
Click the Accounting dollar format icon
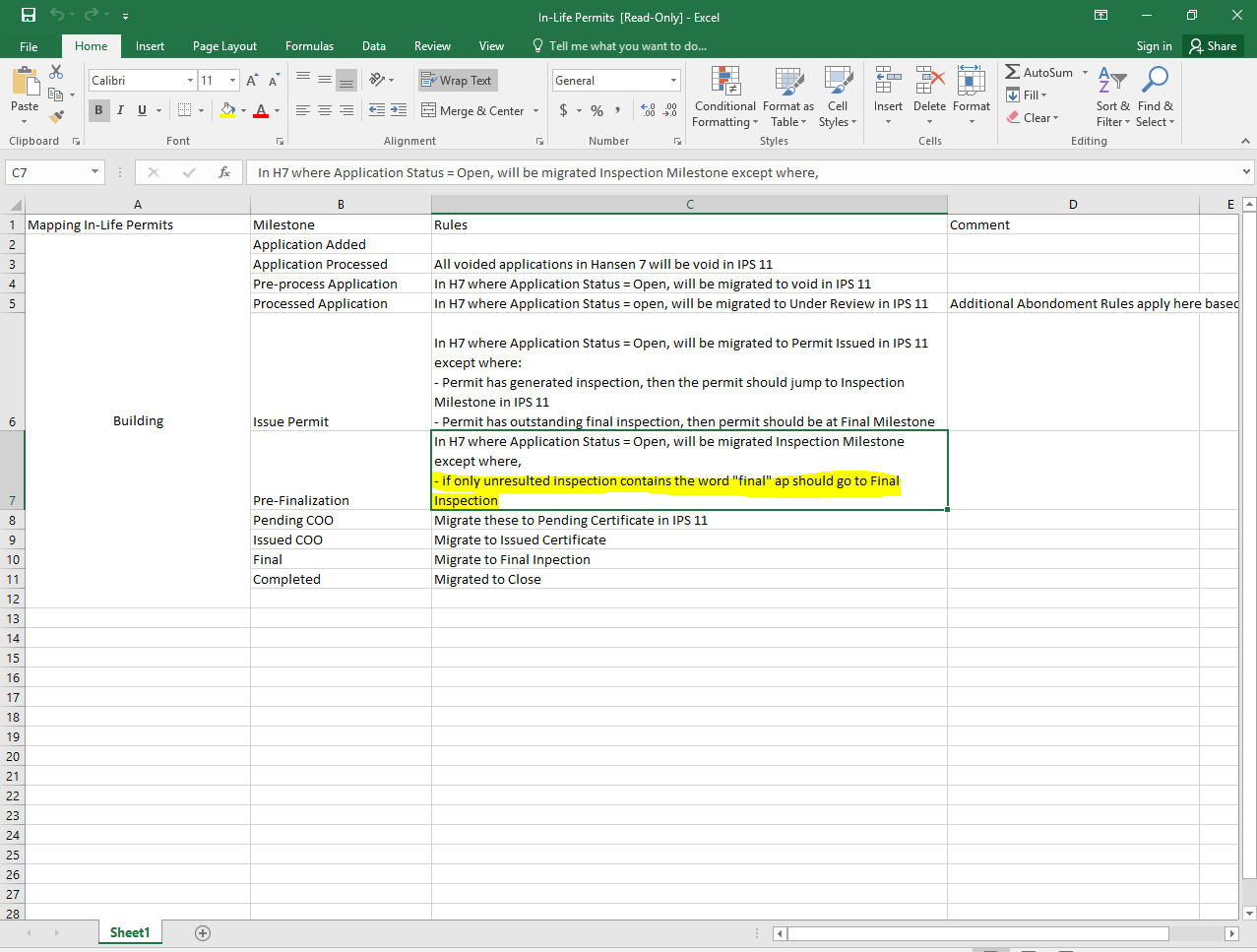click(x=563, y=110)
